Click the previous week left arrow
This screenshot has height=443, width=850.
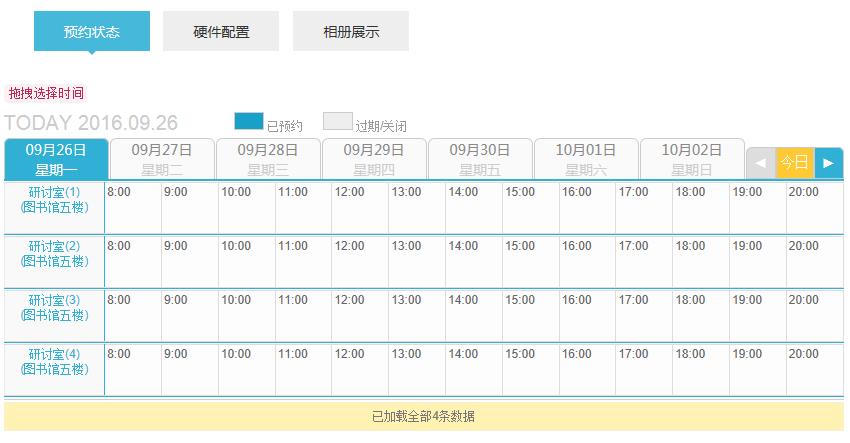pos(760,162)
